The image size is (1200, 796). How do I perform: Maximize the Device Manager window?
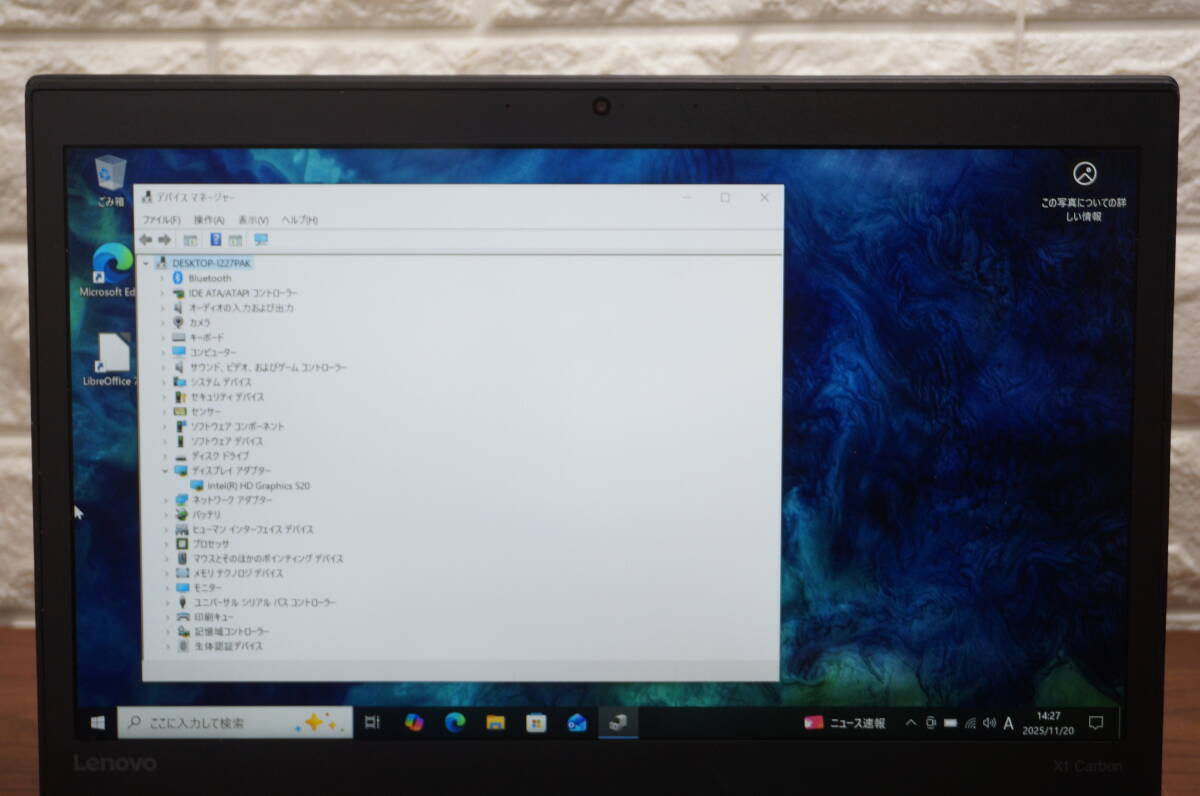point(725,197)
